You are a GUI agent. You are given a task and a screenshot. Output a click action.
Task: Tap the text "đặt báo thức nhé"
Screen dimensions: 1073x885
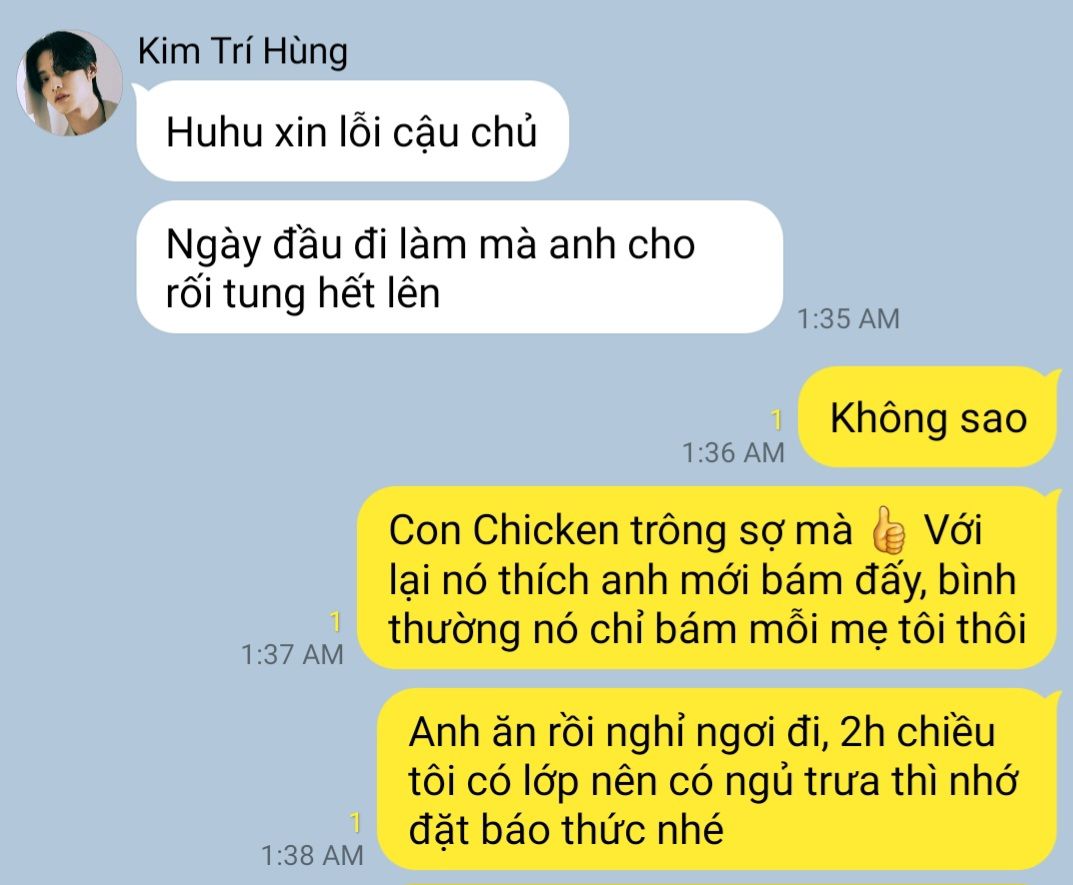click(566, 830)
